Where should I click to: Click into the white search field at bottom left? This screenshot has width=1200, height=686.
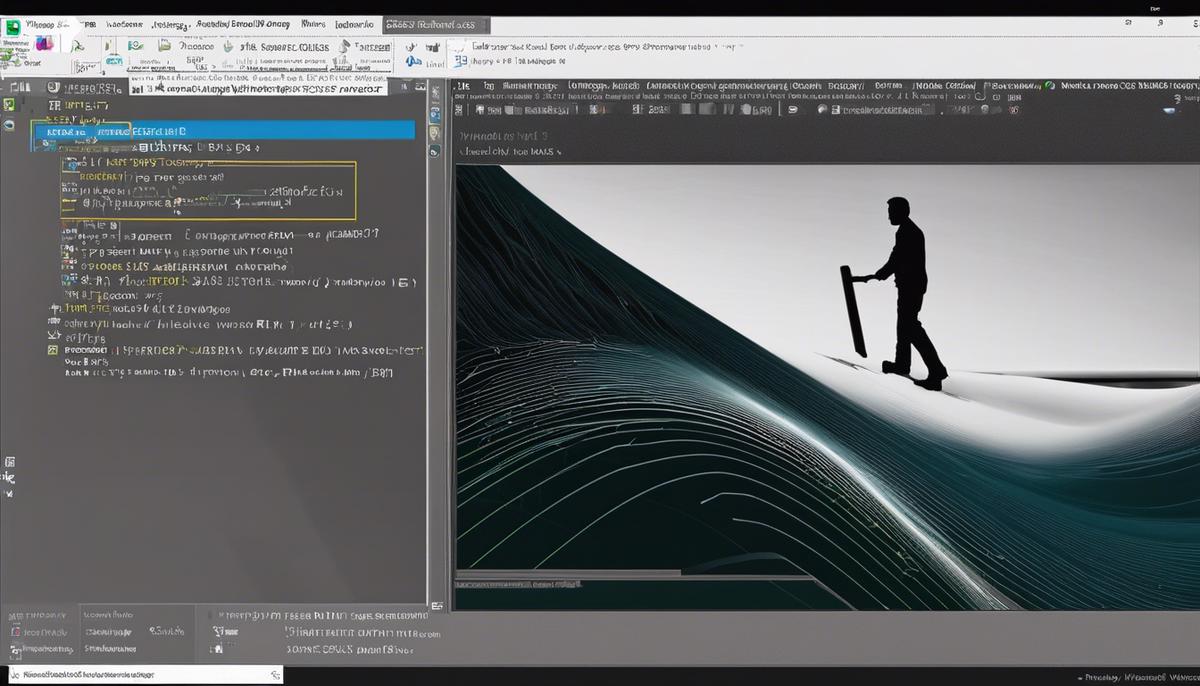coord(140,676)
